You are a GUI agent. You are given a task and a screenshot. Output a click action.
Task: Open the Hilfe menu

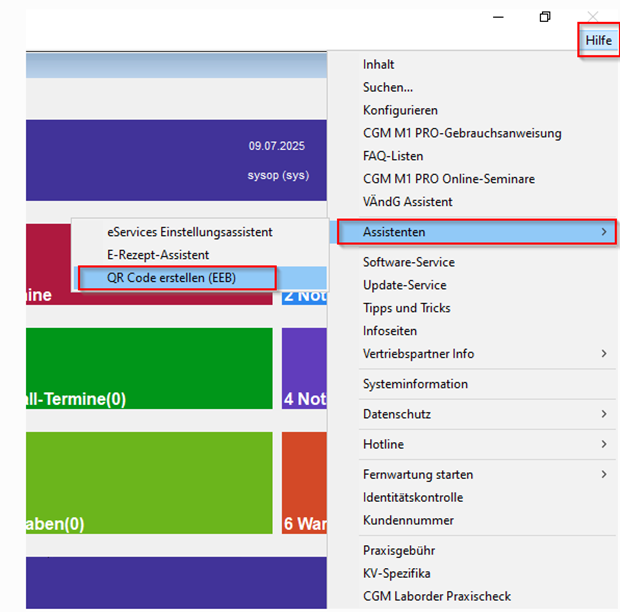click(598, 40)
